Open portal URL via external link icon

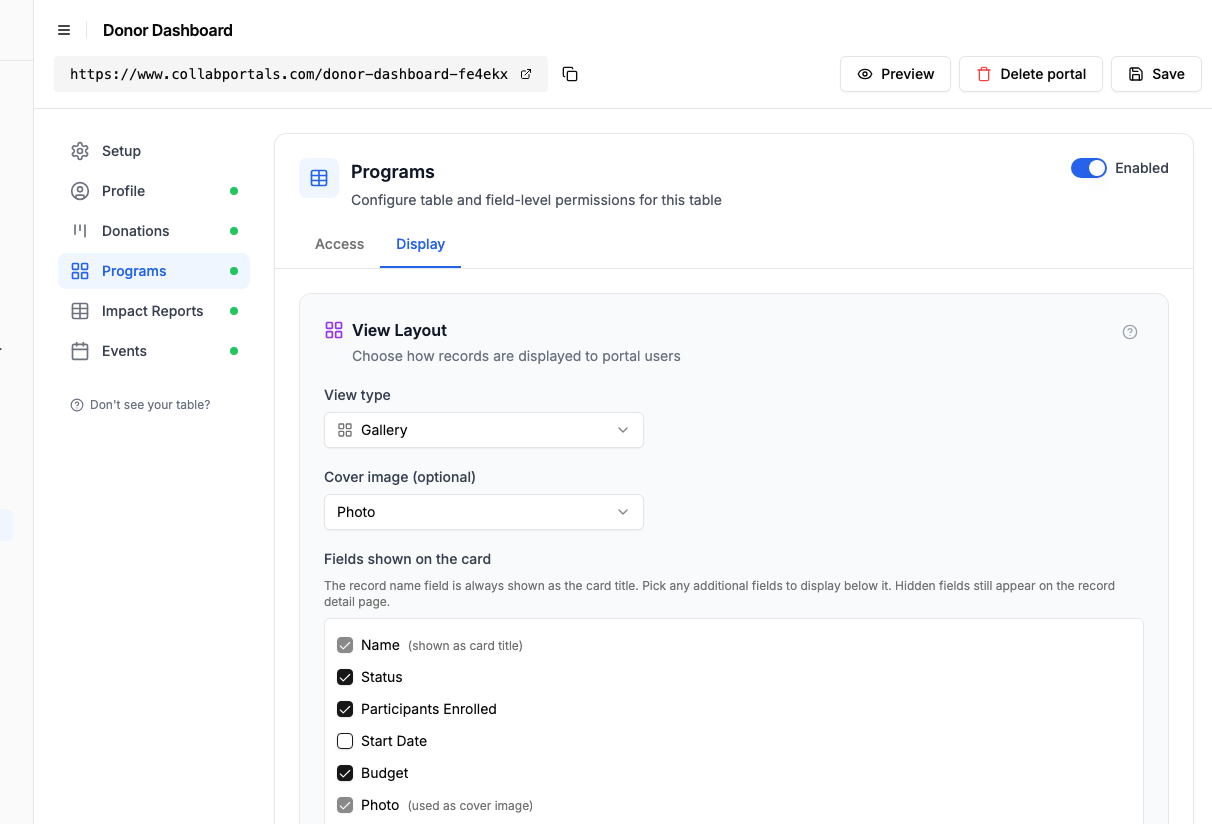[526, 74]
